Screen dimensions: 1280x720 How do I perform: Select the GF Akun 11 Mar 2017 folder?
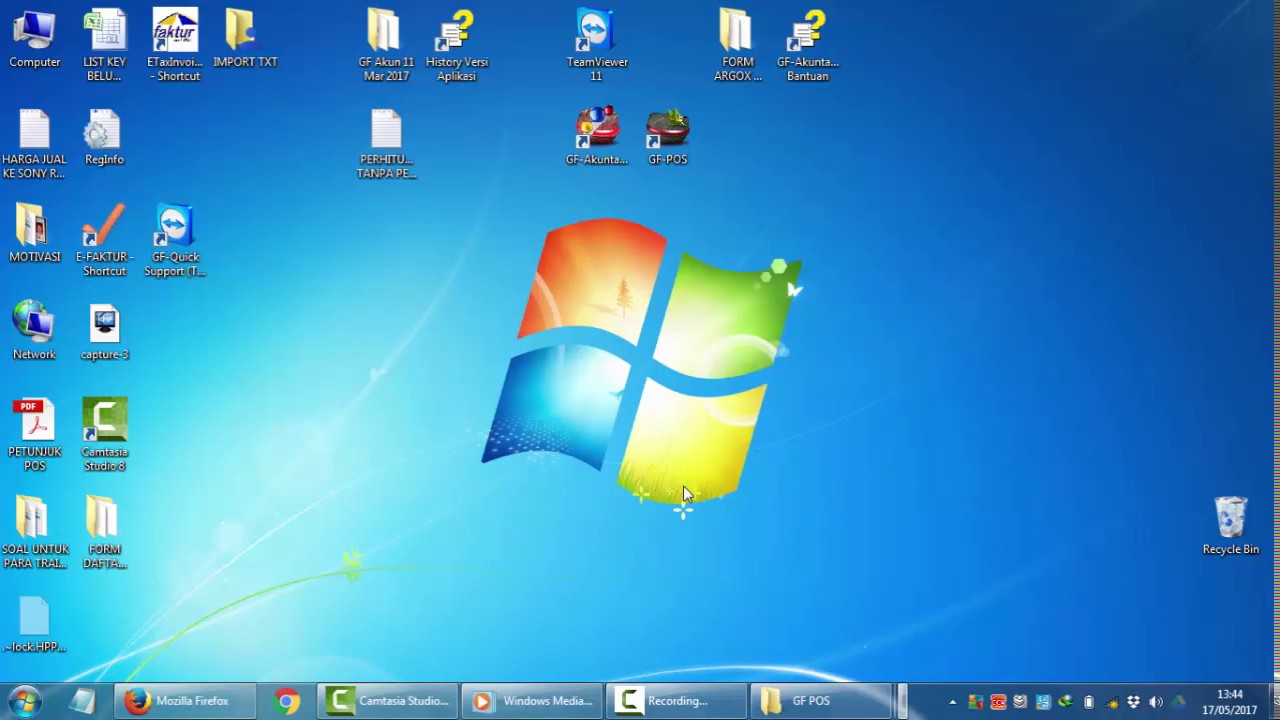click(386, 46)
